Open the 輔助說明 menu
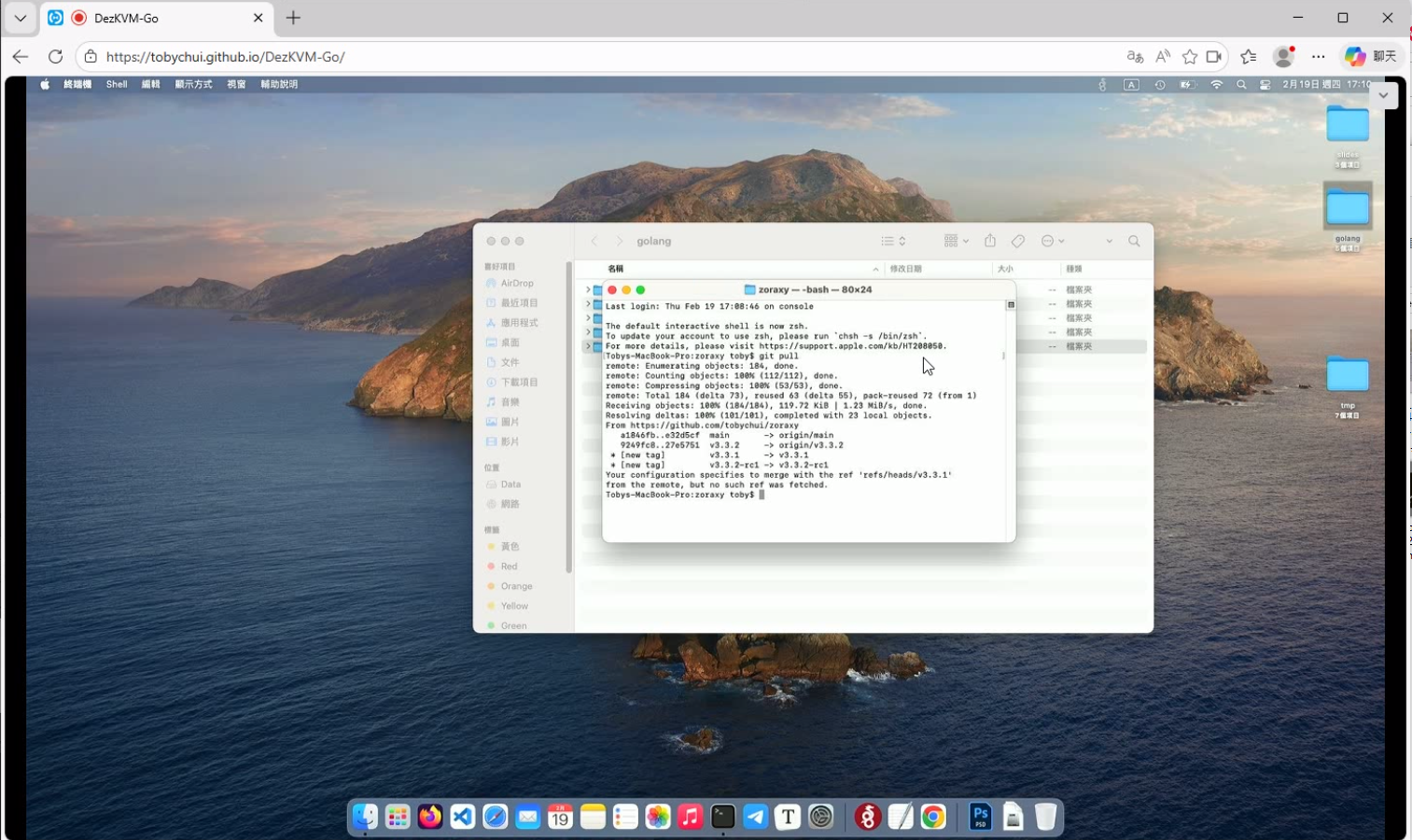 coord(279,84)
